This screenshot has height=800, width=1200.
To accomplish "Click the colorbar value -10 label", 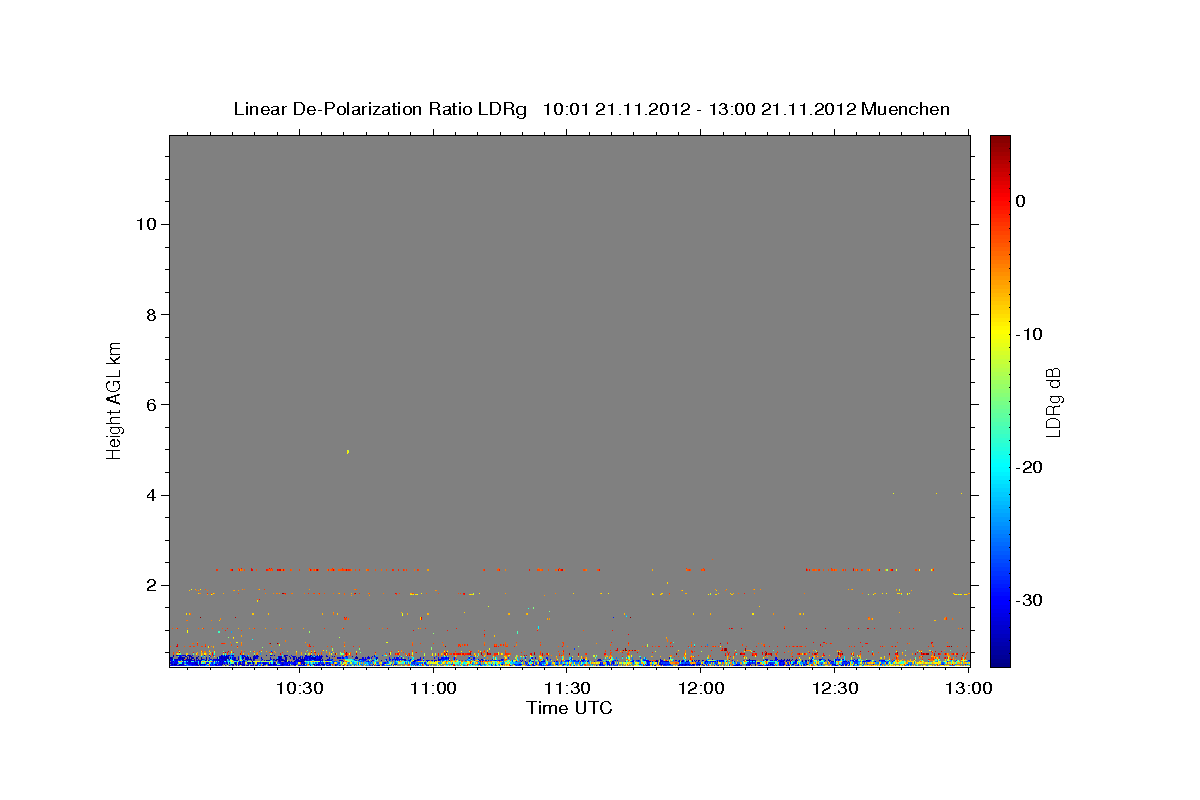I will (x=1030, y=334).
